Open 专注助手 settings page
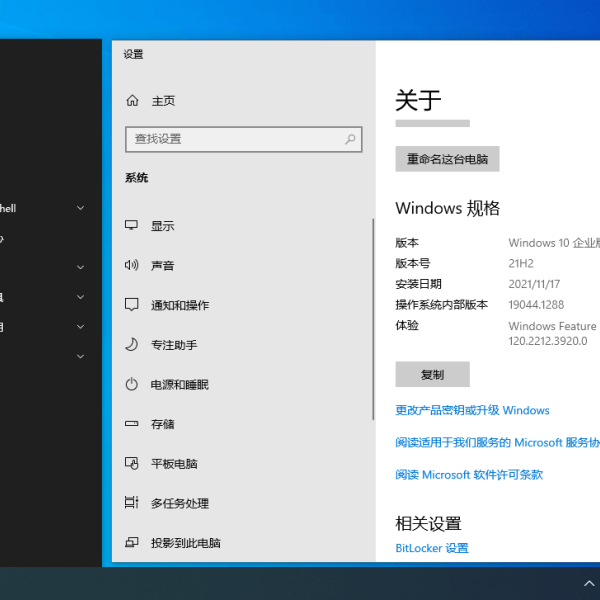The image size is (600, 600). tap(174, 345)
